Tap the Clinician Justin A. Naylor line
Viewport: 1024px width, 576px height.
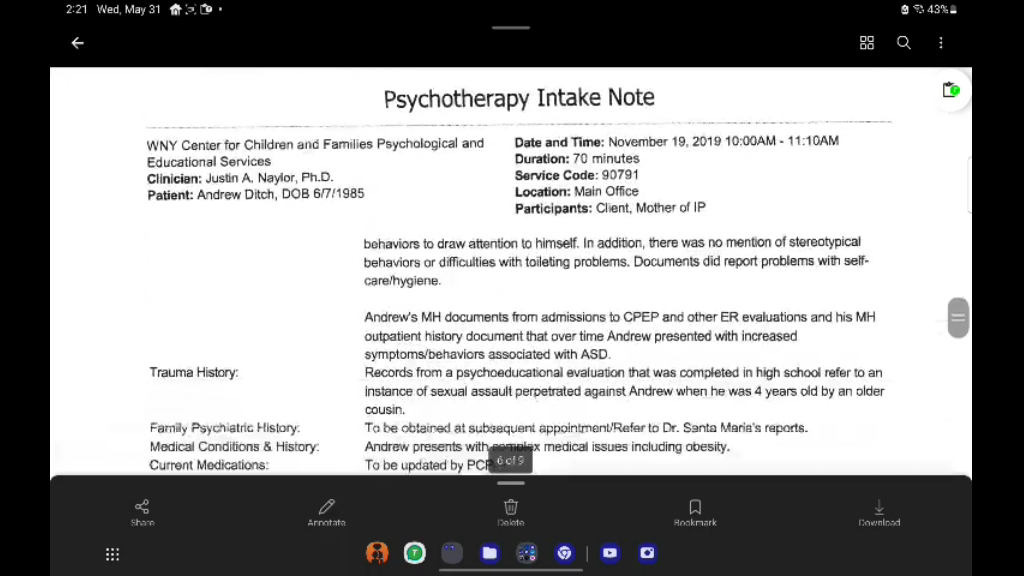tap(240, 178)
